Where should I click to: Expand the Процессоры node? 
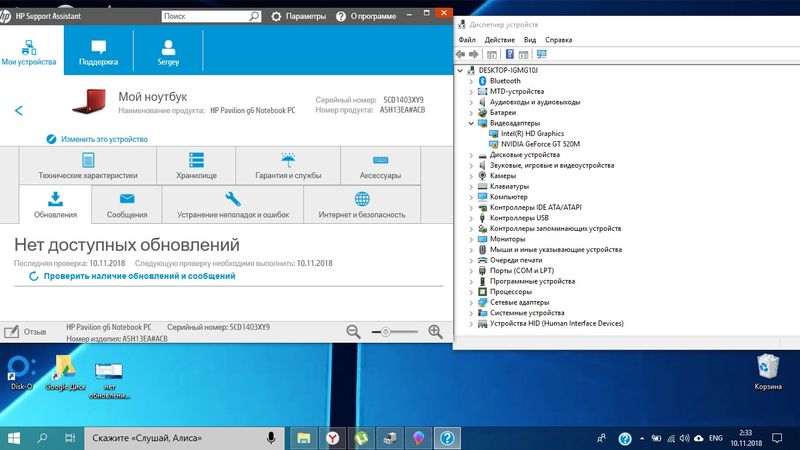coord(471,292)
